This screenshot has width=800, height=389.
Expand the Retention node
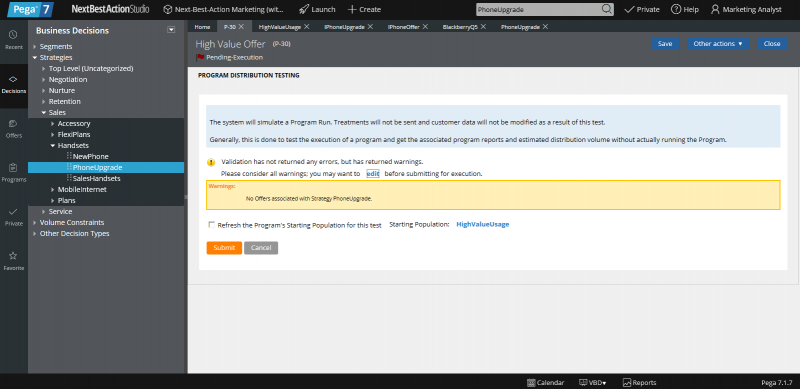point(44,102)
